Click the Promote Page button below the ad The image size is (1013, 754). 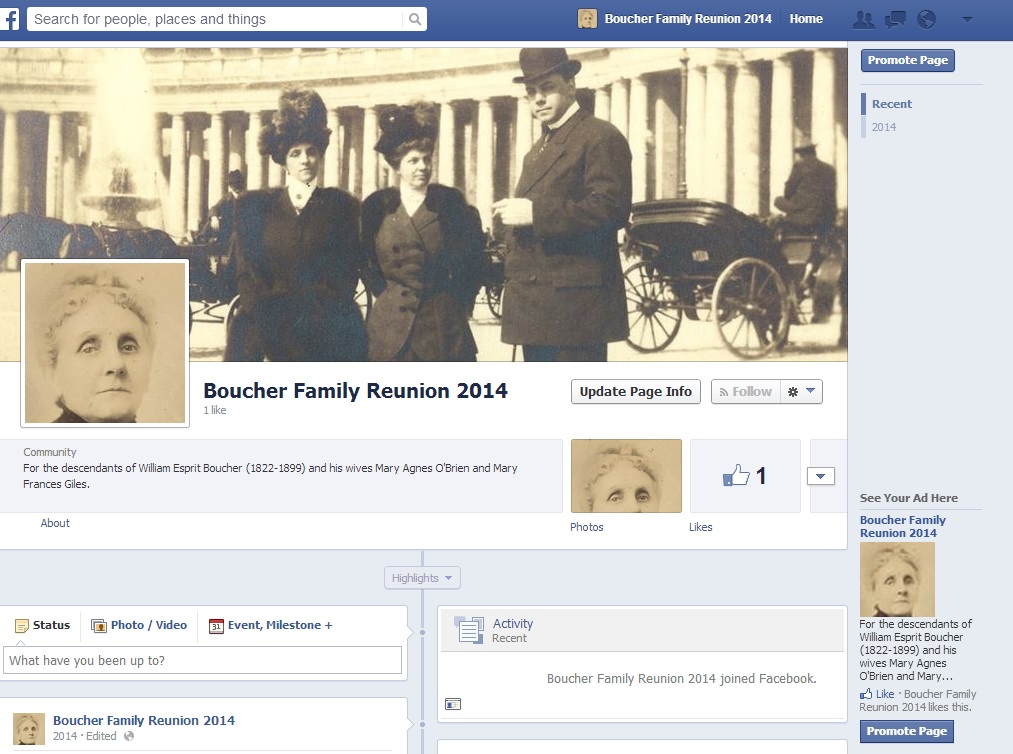coord(906,731)
